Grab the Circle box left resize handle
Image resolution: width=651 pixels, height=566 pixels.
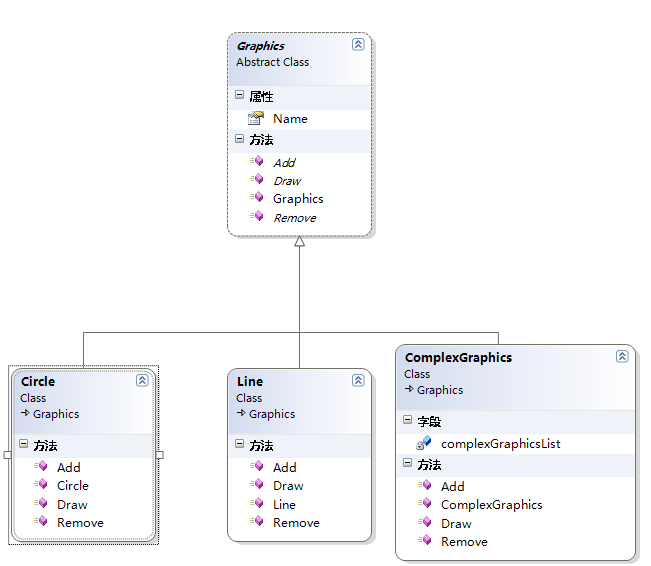(7, 455)
